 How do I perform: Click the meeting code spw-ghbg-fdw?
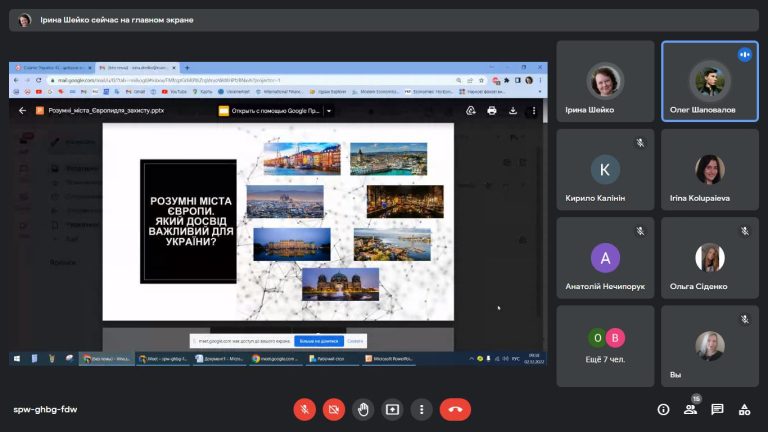45,409
